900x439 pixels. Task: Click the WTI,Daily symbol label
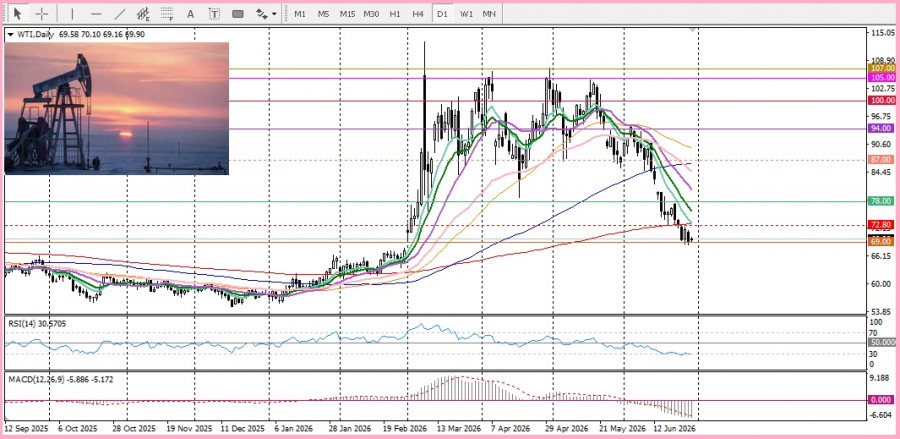coord(34,34)
